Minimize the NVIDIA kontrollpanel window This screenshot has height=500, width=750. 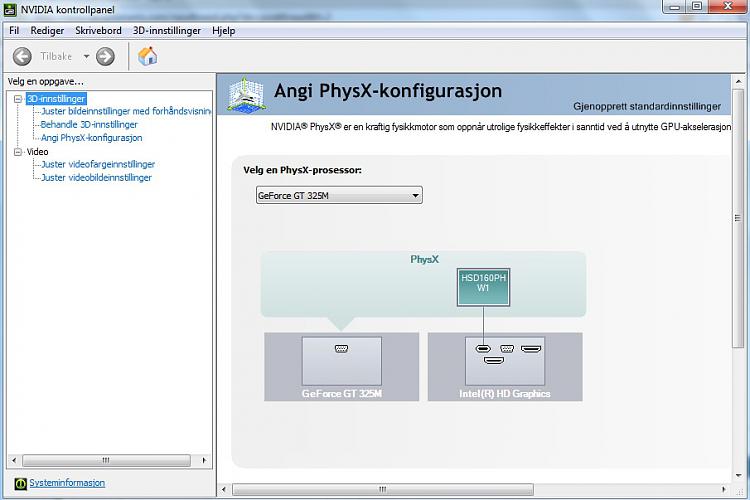pos(675,7)
